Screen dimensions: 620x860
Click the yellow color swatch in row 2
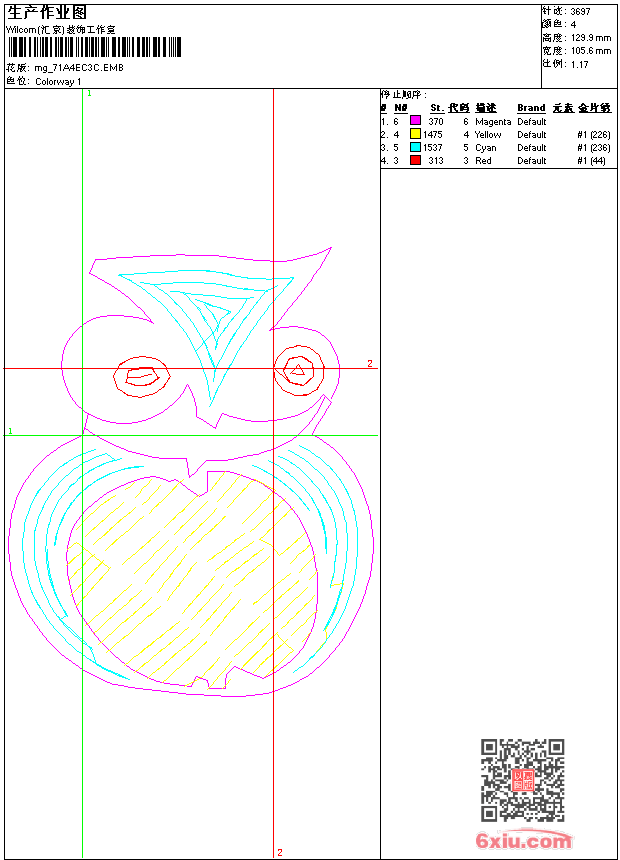tap(415, 133)
